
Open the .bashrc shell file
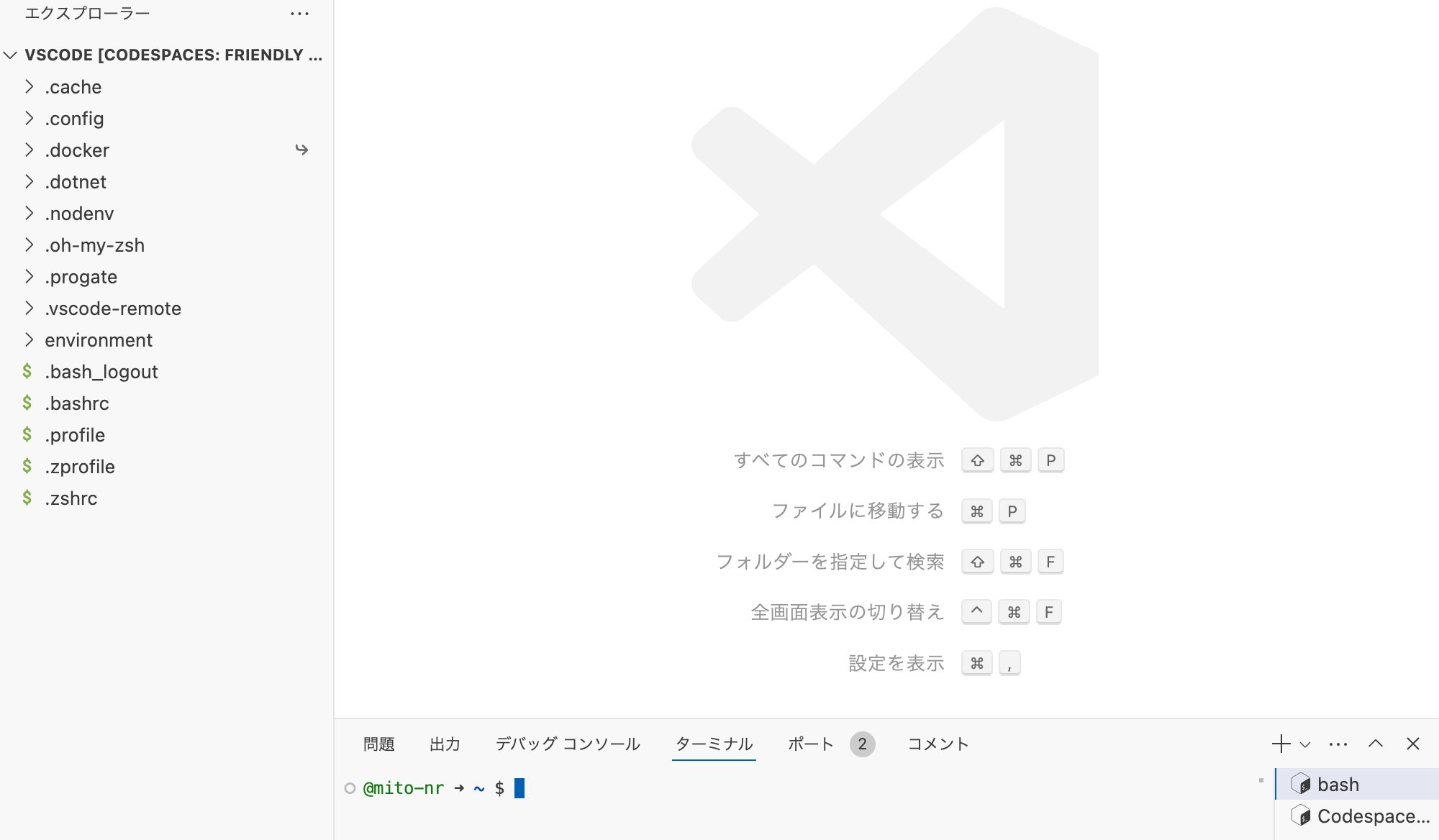pos(77,403)
